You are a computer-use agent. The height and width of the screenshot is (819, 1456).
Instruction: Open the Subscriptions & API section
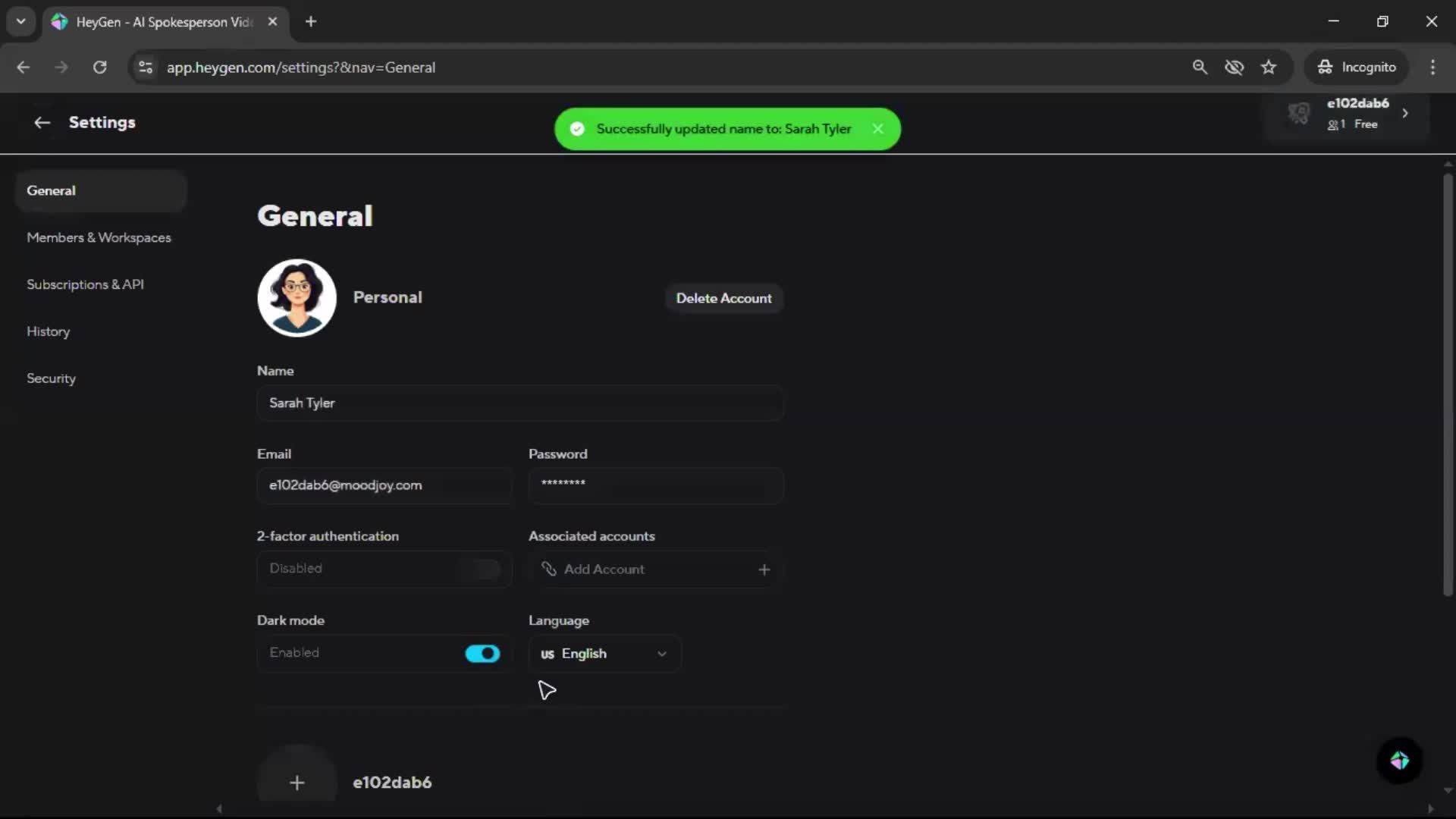click(x=85, y=284)
